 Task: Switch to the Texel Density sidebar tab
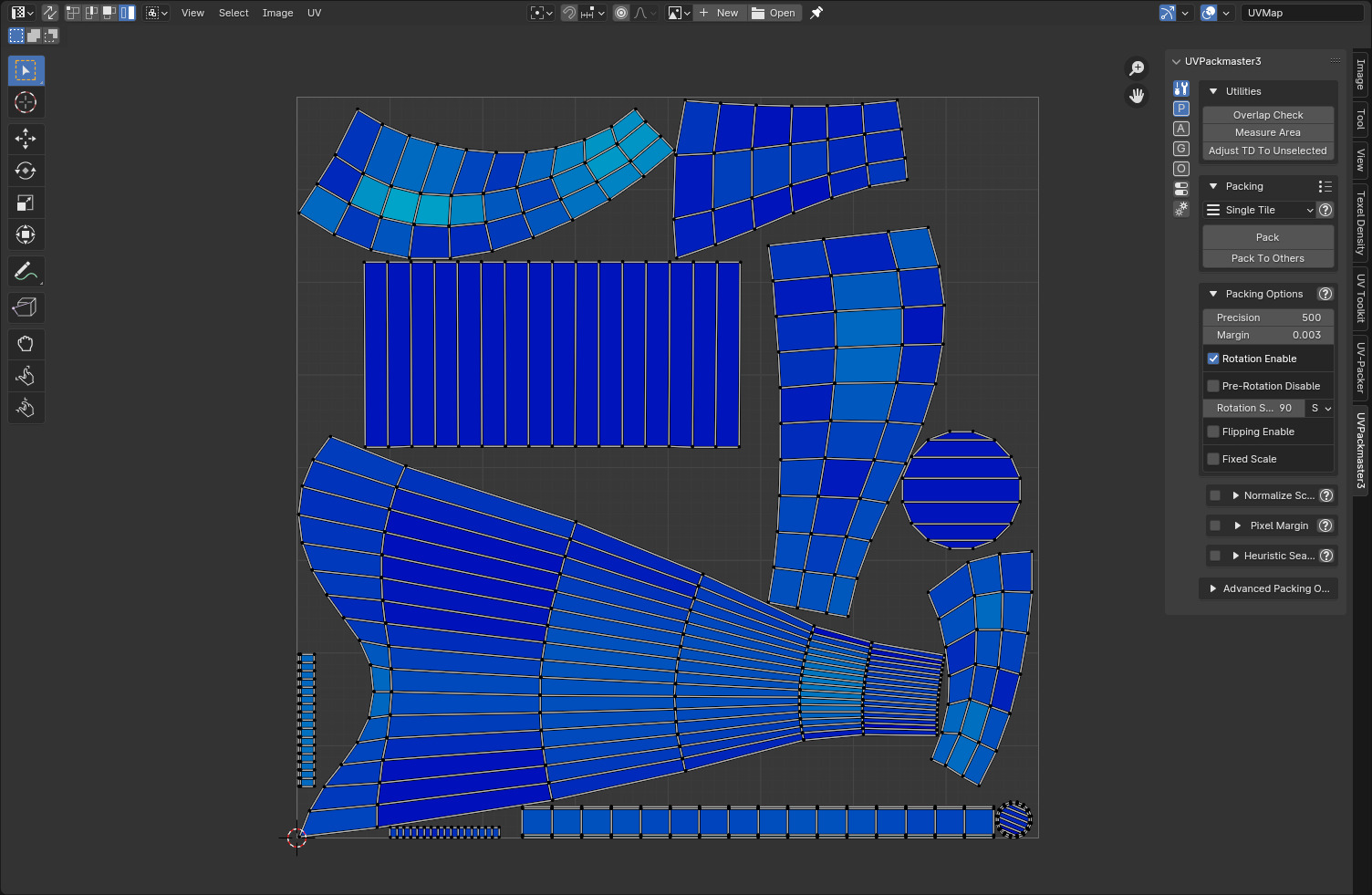[1361, 223]
